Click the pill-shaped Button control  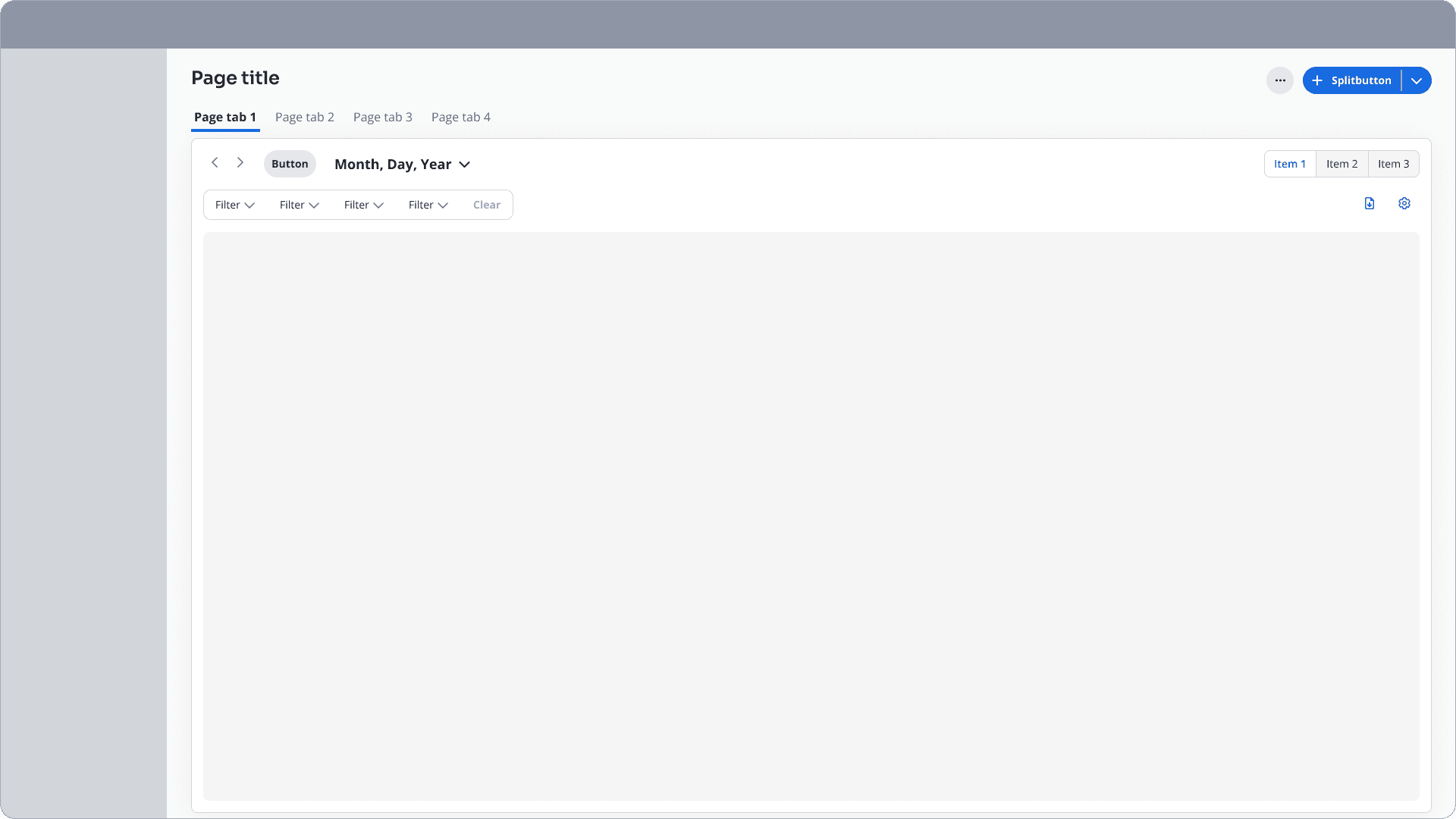click(x=290, y=163)
